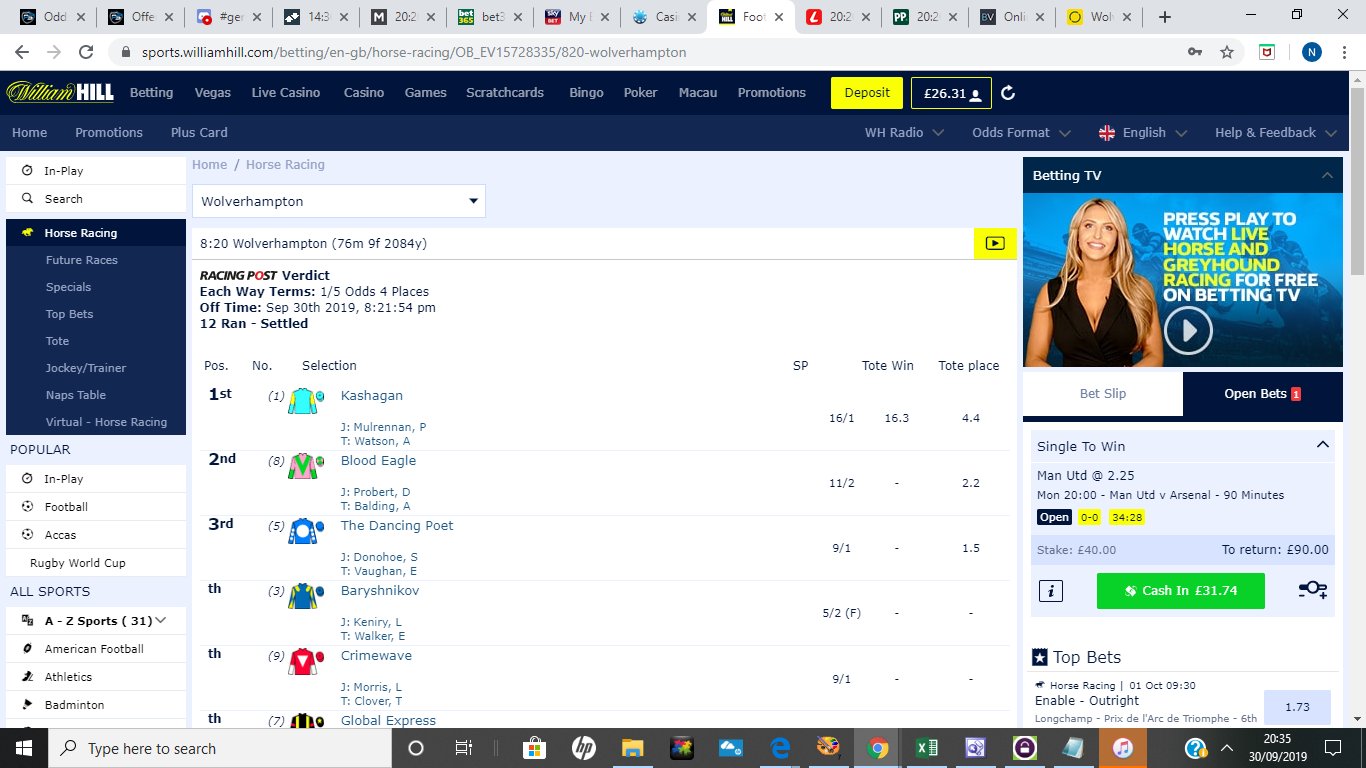This screenshot has height=768, width=1366.
Task: Click the William Hill logo
Action: coord(60,92)
